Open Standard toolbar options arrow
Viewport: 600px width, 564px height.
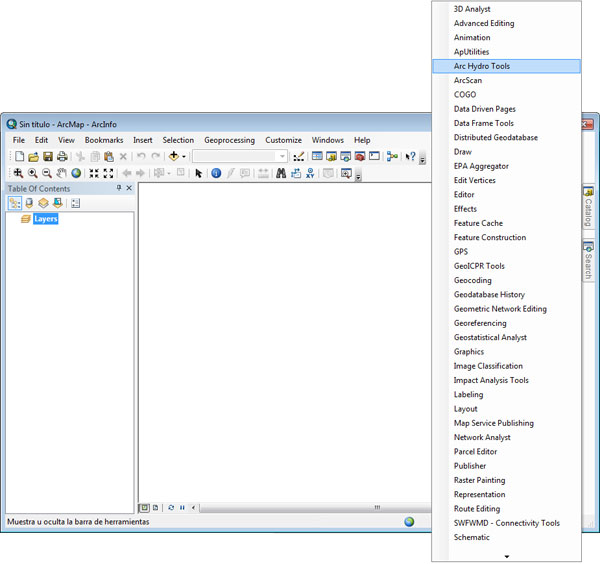pos(422,160)
